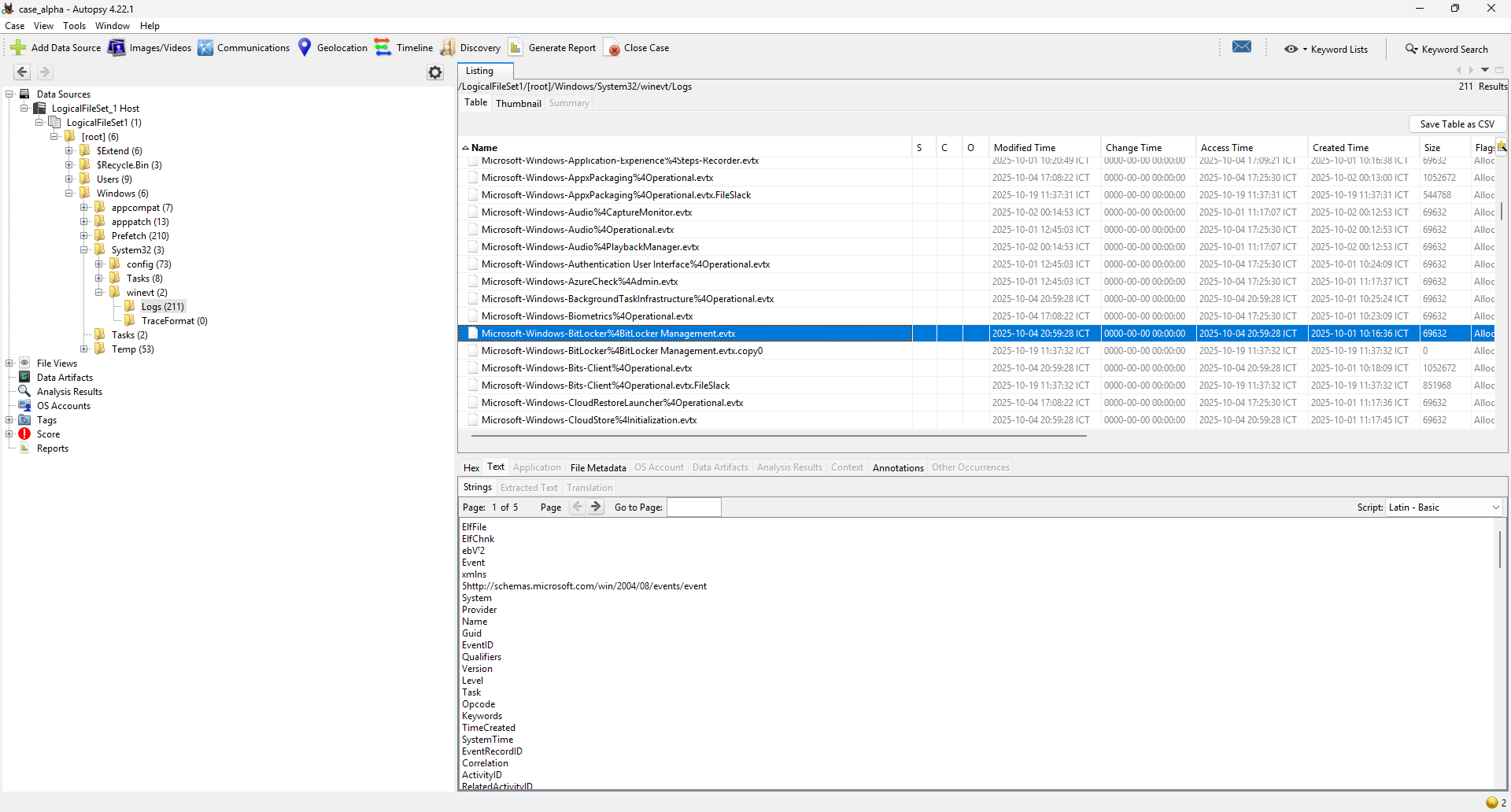Switch to the Hex tab

pyautogui.click(x=471, y=467)
